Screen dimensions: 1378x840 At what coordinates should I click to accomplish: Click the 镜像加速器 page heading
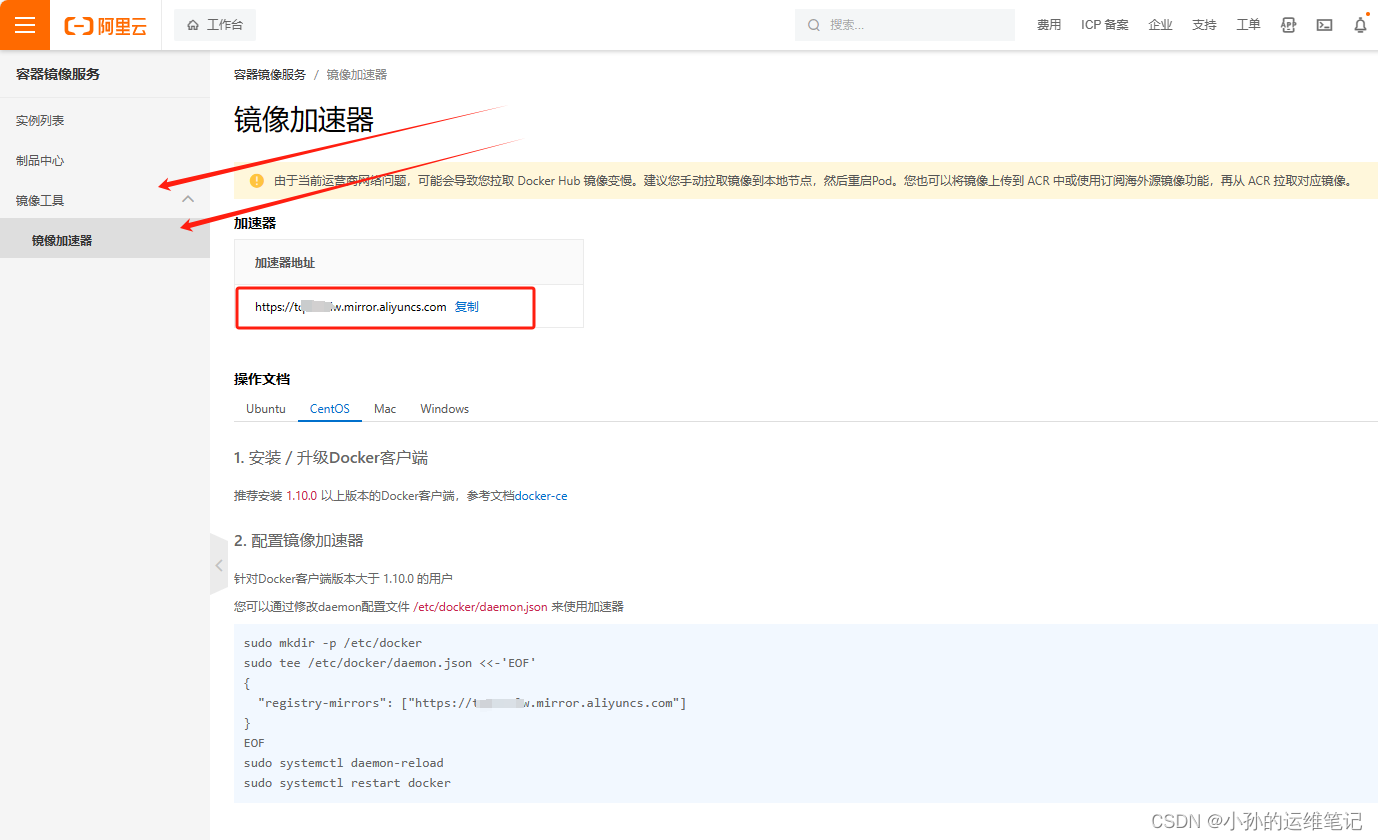coord(304,120)
